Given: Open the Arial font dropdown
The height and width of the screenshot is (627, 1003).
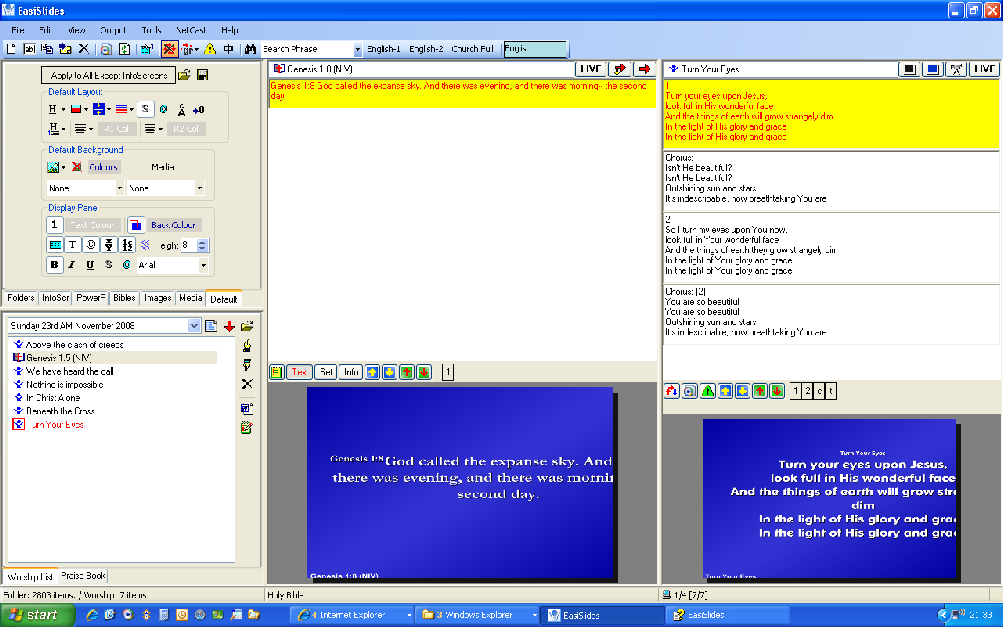Looking at the screenshot, I should (203, 265).
